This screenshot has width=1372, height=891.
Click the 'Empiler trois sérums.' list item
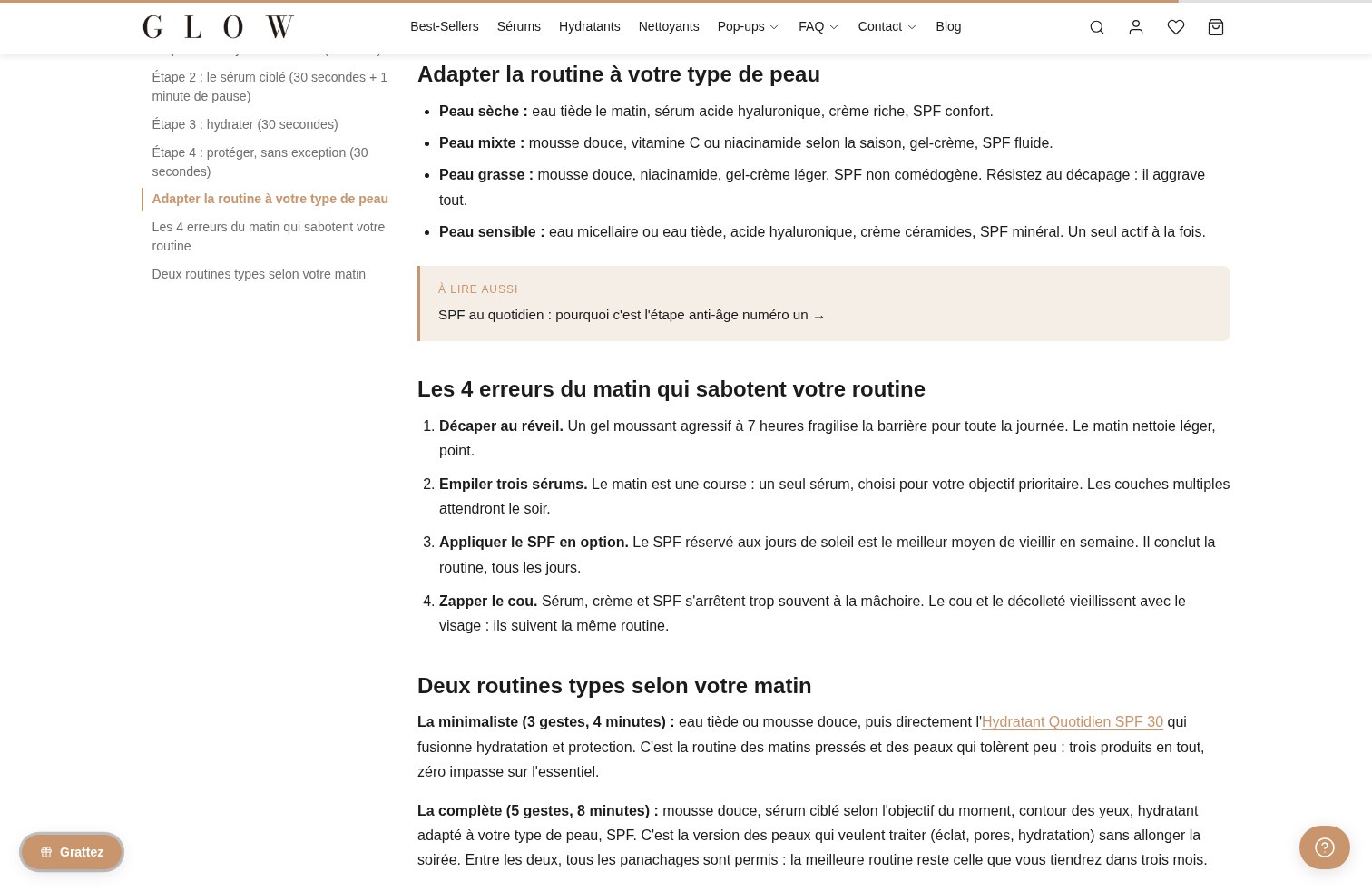click(514, 485)
